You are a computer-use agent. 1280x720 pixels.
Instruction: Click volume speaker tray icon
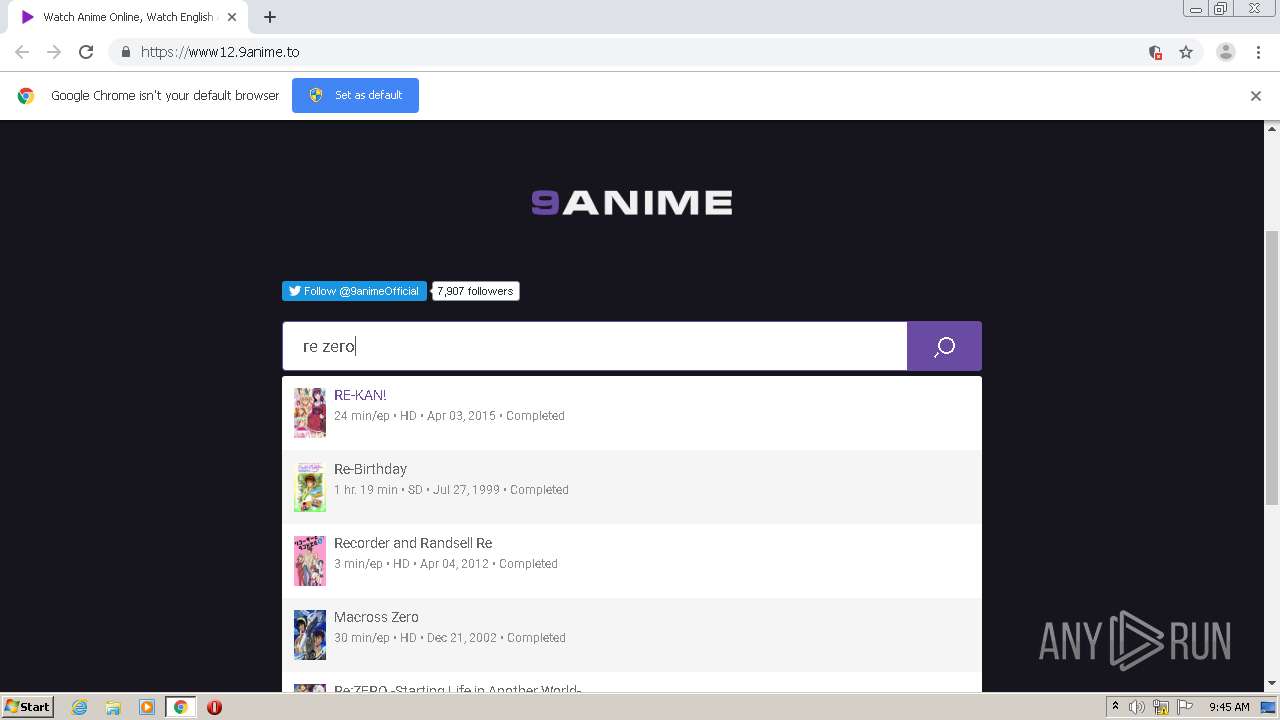(x=1137, y=707)
